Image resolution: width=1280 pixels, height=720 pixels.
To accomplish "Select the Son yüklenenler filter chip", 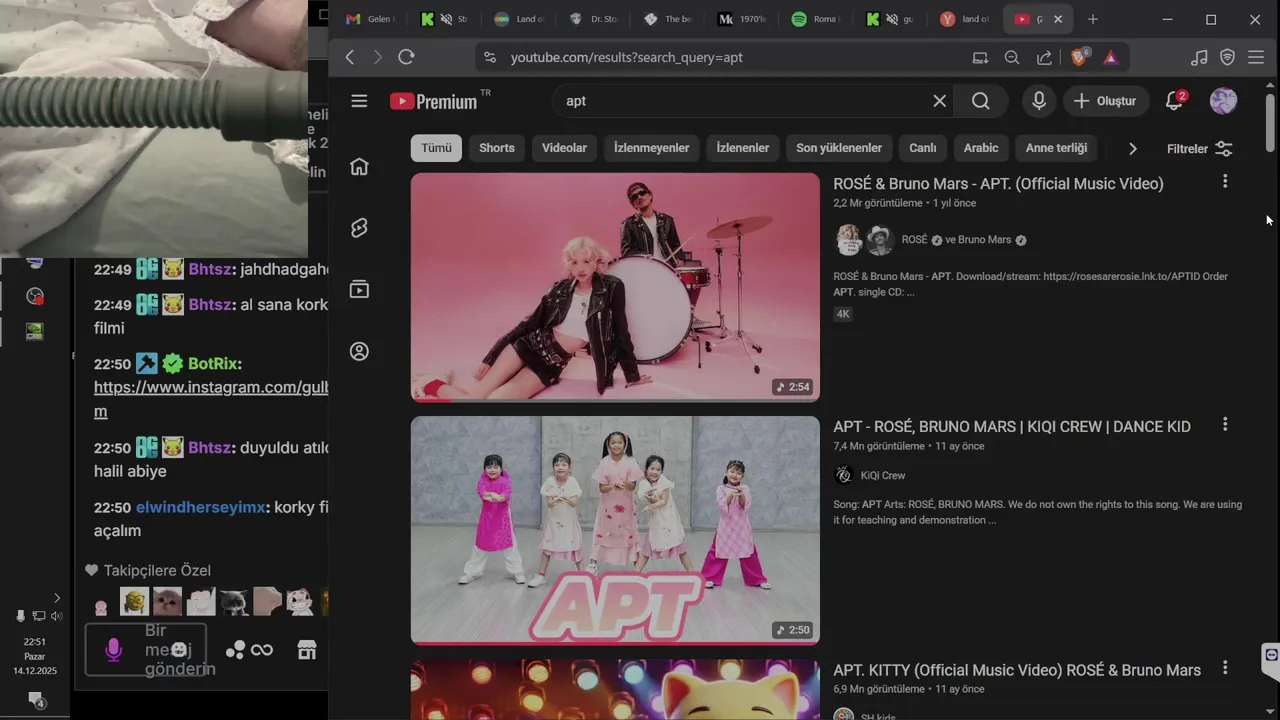I will pyautogui.click(x=839, y=148).
